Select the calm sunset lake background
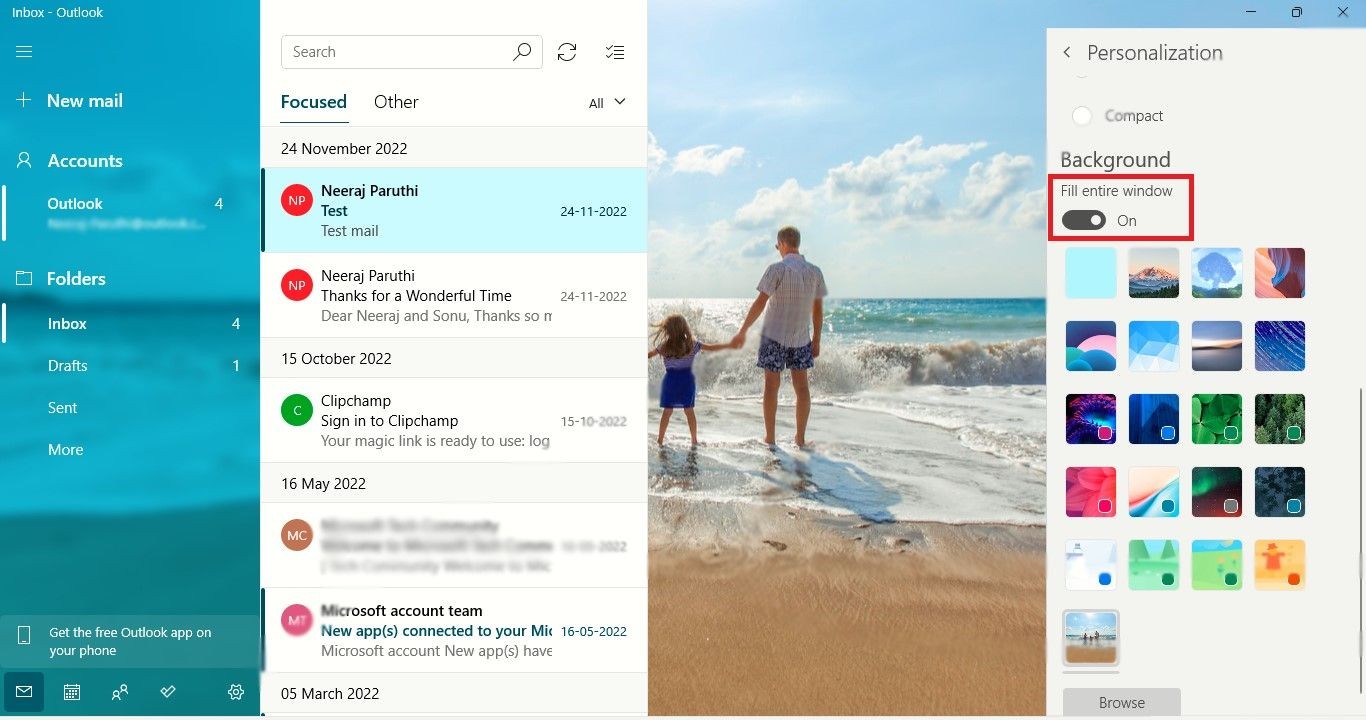Image resolution: width=1366 pixels, height=720 pixels. (1217, 346)
